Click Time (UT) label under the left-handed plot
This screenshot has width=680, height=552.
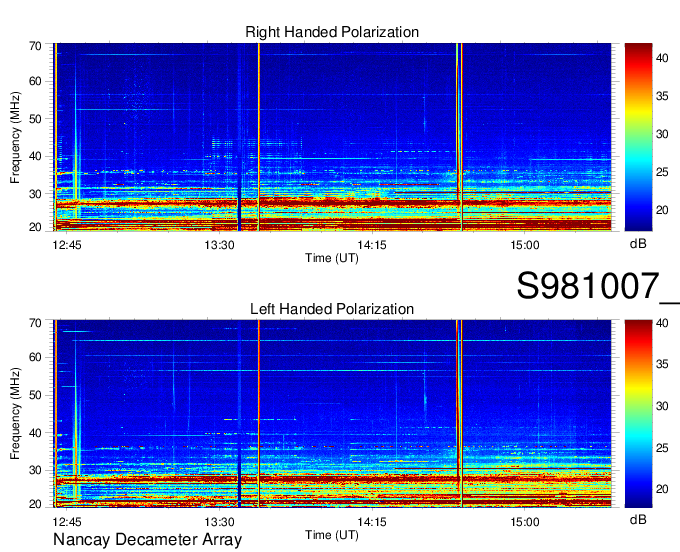coord(332,535)
